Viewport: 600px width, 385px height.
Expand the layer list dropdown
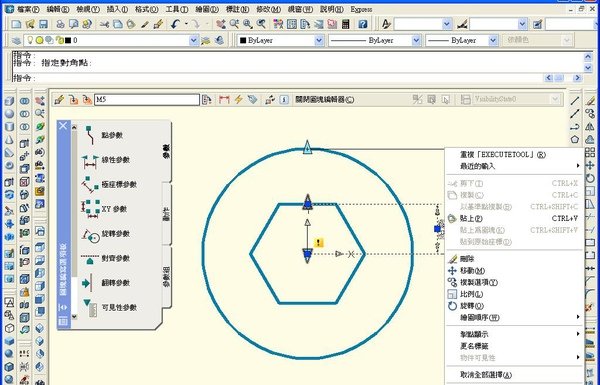coord(194,40)
